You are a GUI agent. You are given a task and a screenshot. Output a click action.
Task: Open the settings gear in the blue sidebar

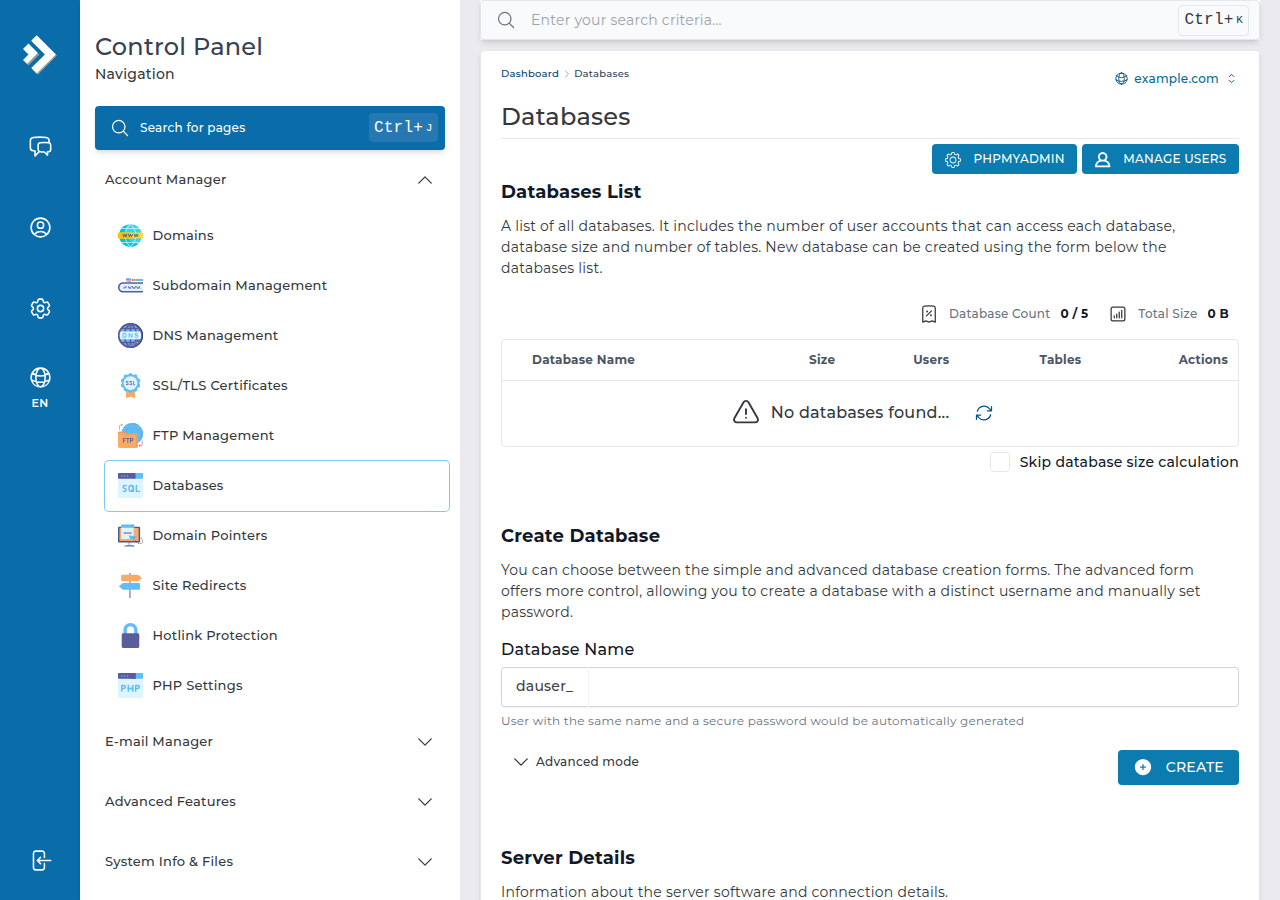[40, 308]
